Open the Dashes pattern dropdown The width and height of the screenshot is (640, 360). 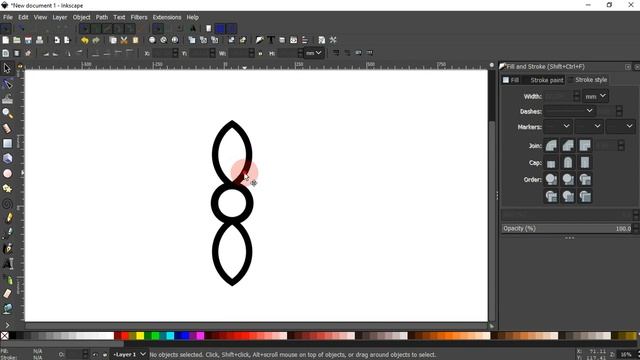coord(569,111)
